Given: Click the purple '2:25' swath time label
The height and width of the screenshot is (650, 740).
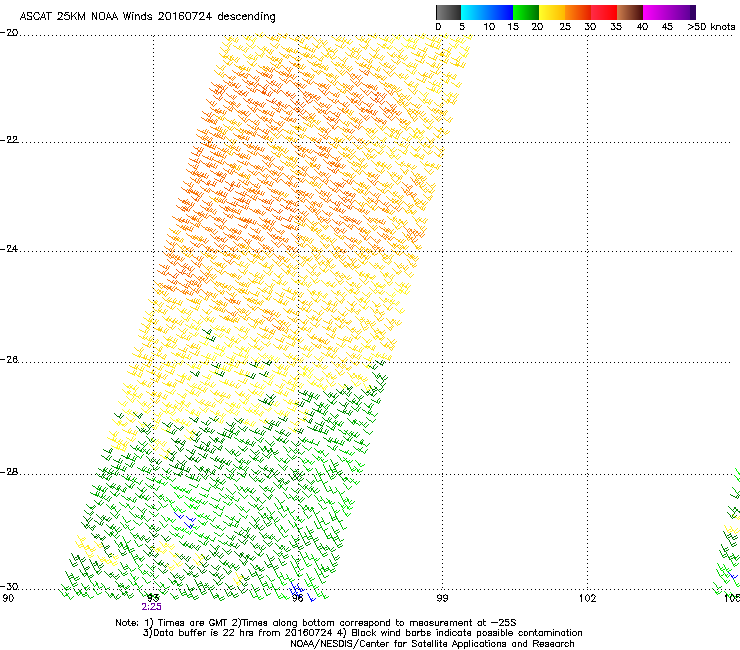Looking at the screenshot, I should click(151, 607).
